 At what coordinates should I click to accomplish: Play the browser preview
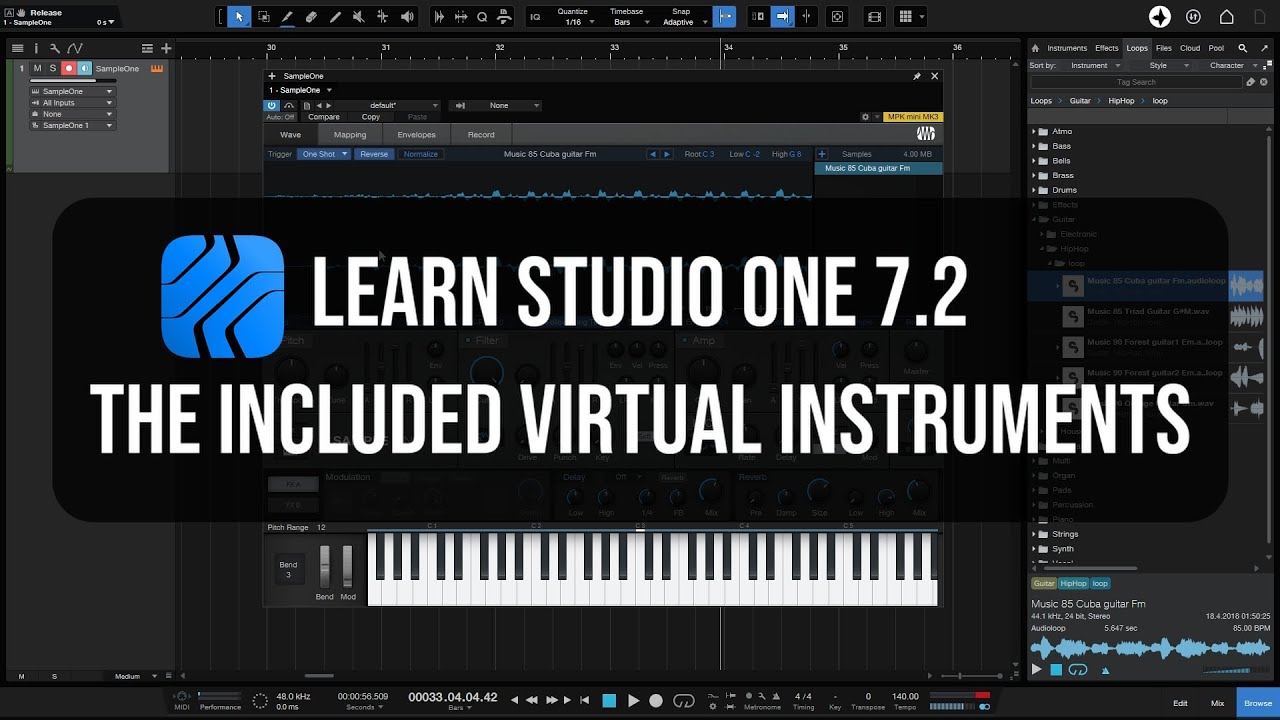coord(1036,669)
